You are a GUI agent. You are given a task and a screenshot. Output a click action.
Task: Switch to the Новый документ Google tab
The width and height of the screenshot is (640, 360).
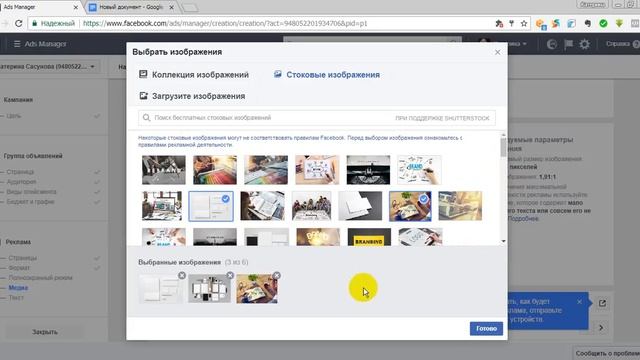(x=131, y=7)
